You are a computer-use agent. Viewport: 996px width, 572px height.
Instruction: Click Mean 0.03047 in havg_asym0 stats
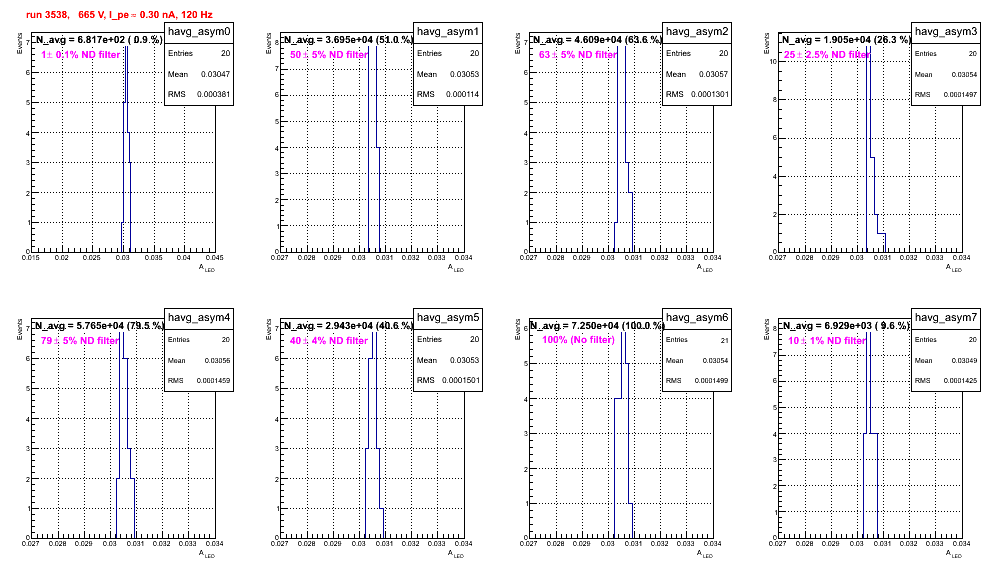click(x=199, y=74)
